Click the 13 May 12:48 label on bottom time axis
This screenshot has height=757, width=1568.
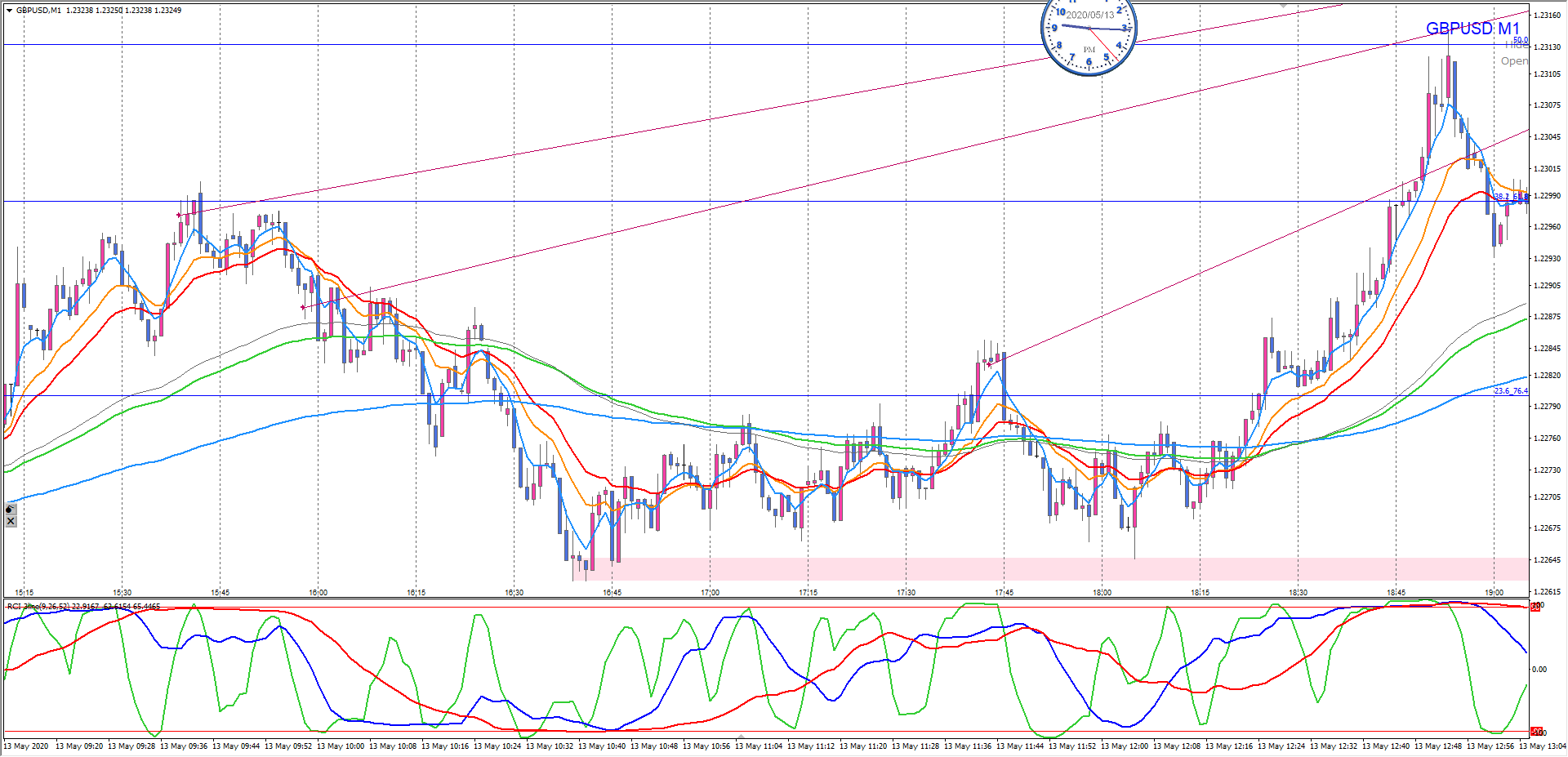point(1438,746)
